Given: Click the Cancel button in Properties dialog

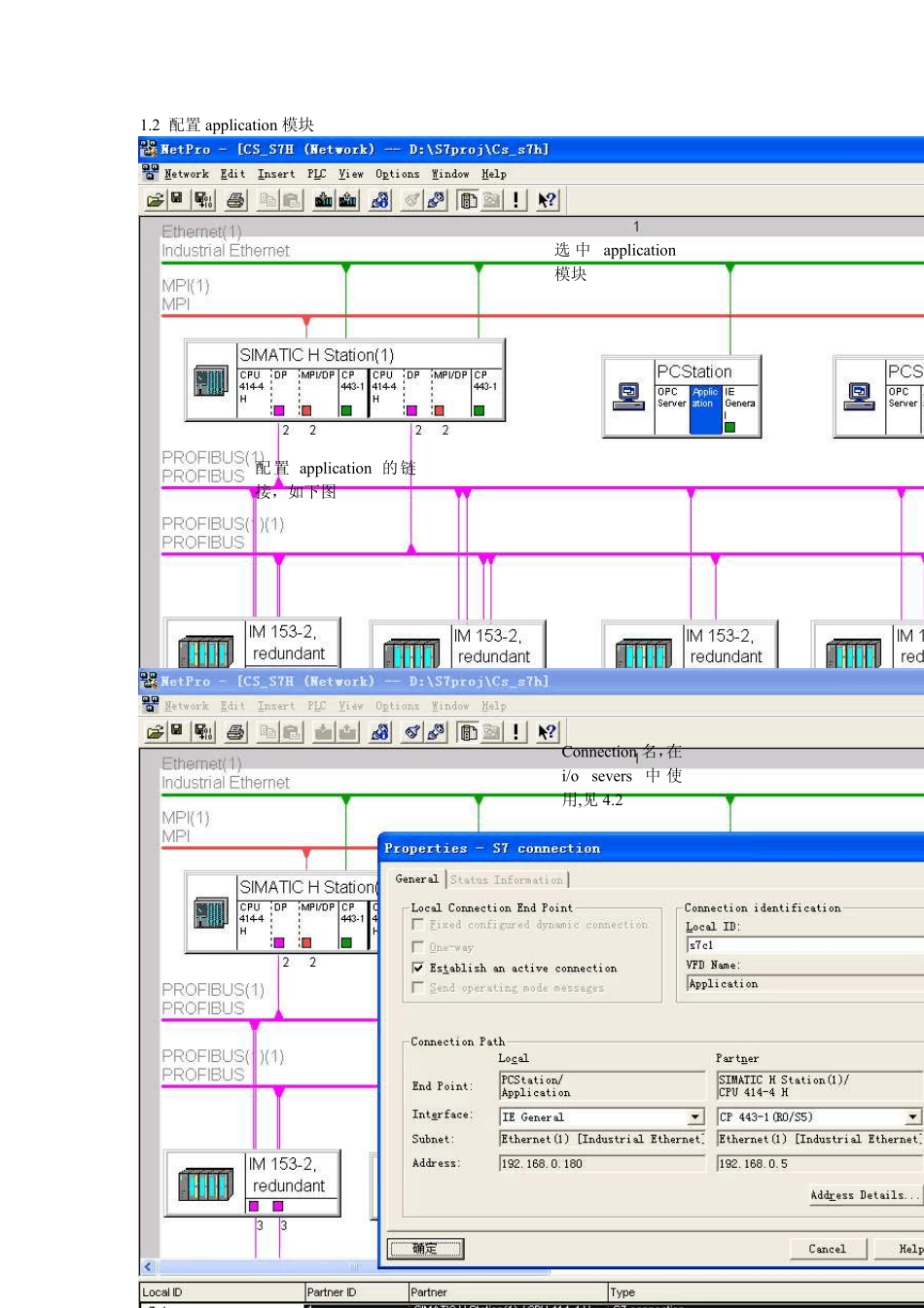Looking at the screenshot, I should pyautogui.click(x=827, y=1249).
